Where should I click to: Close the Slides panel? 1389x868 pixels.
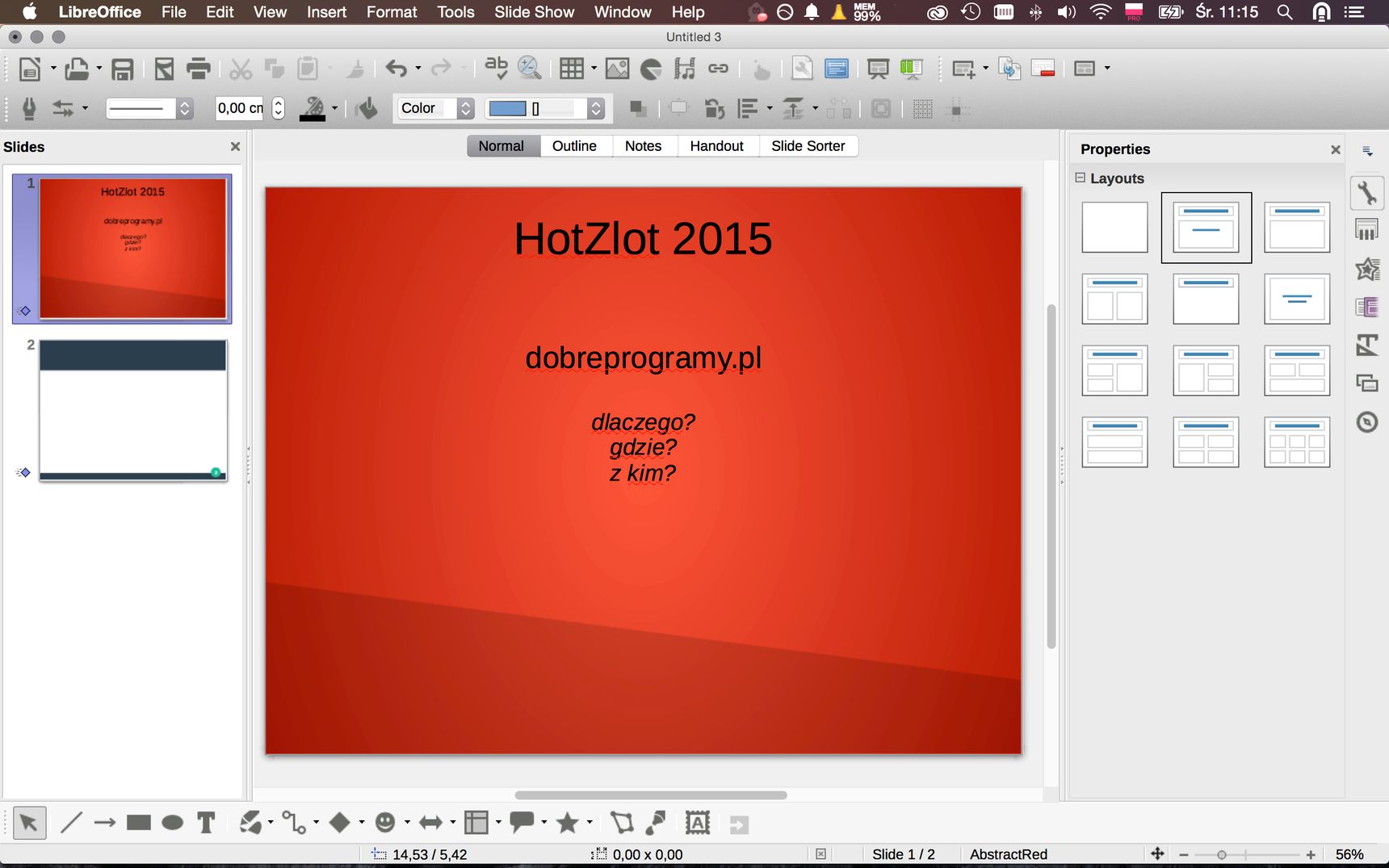[x=235, y=147]
